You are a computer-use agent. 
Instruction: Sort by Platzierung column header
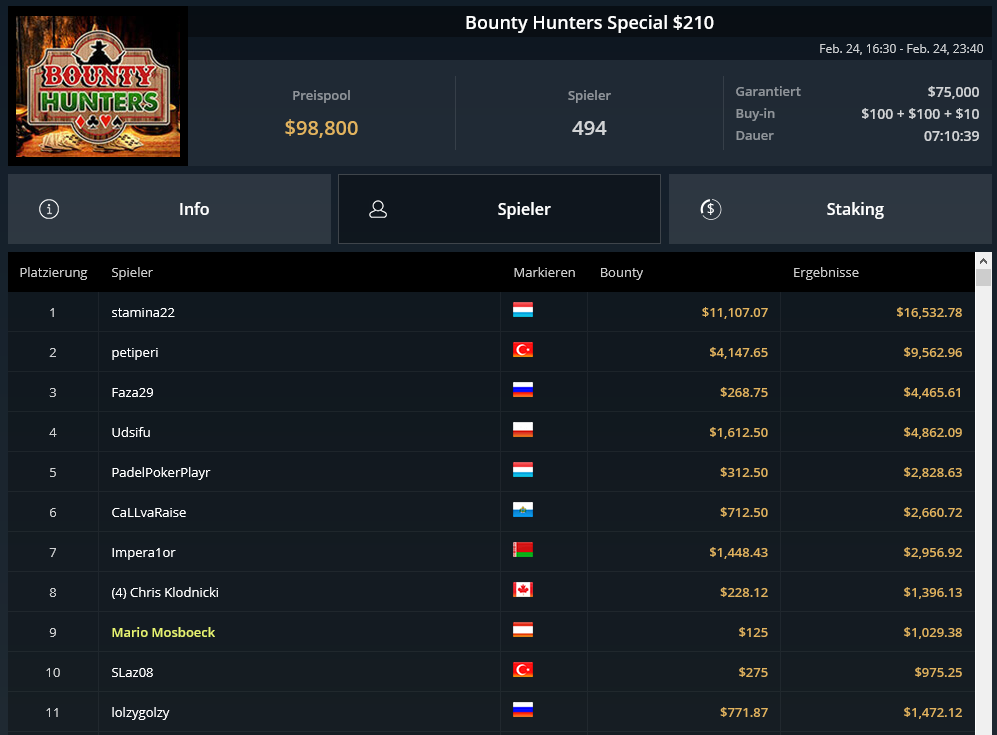pos(53,272)
